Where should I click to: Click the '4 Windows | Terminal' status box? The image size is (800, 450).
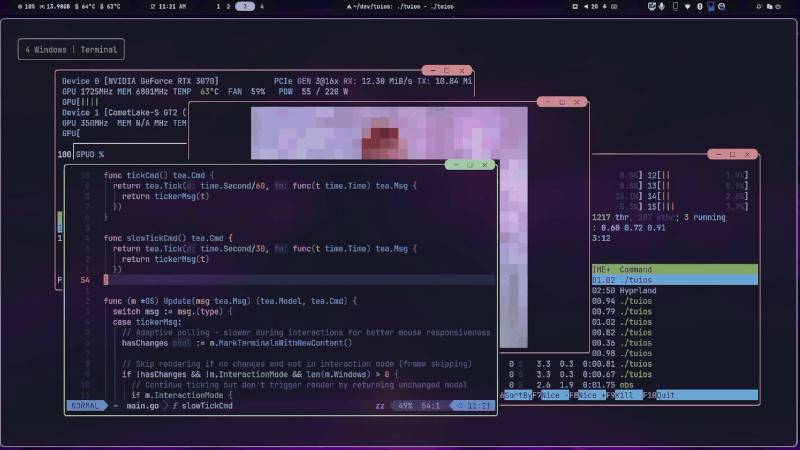71,49
